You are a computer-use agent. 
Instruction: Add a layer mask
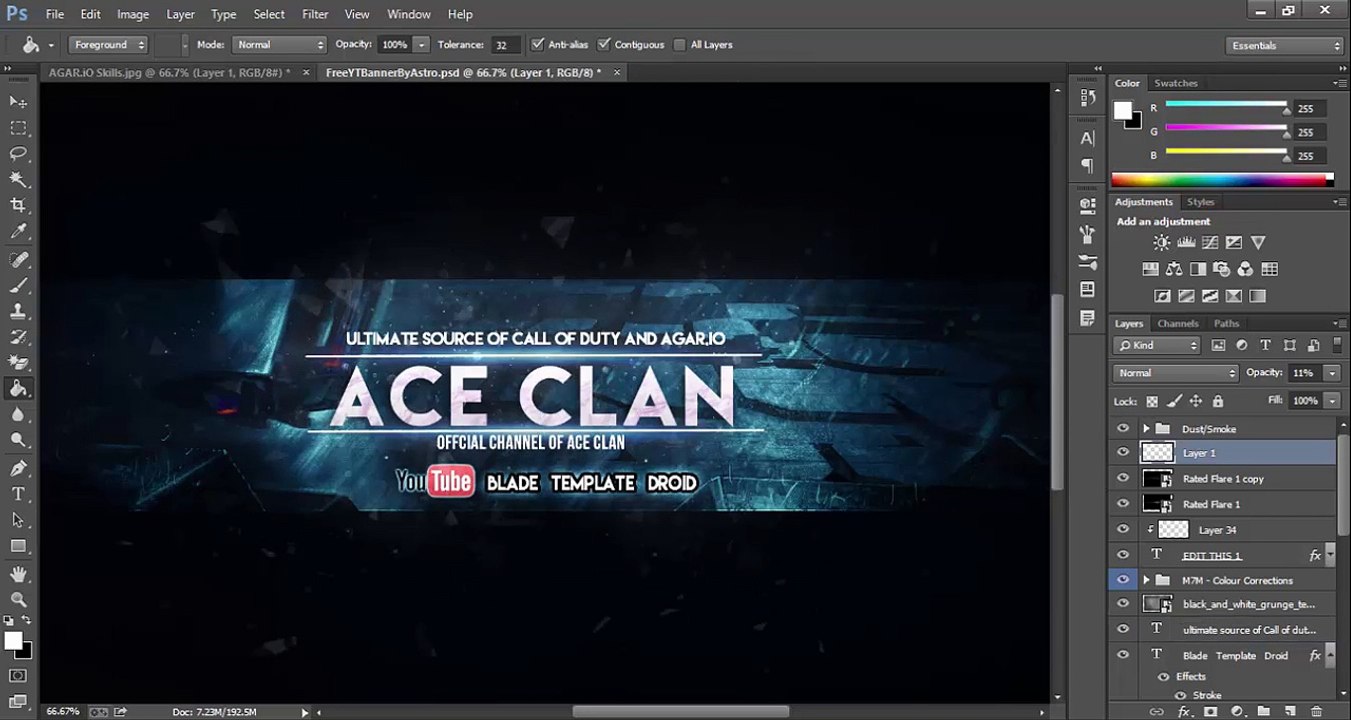(1211, 711)
